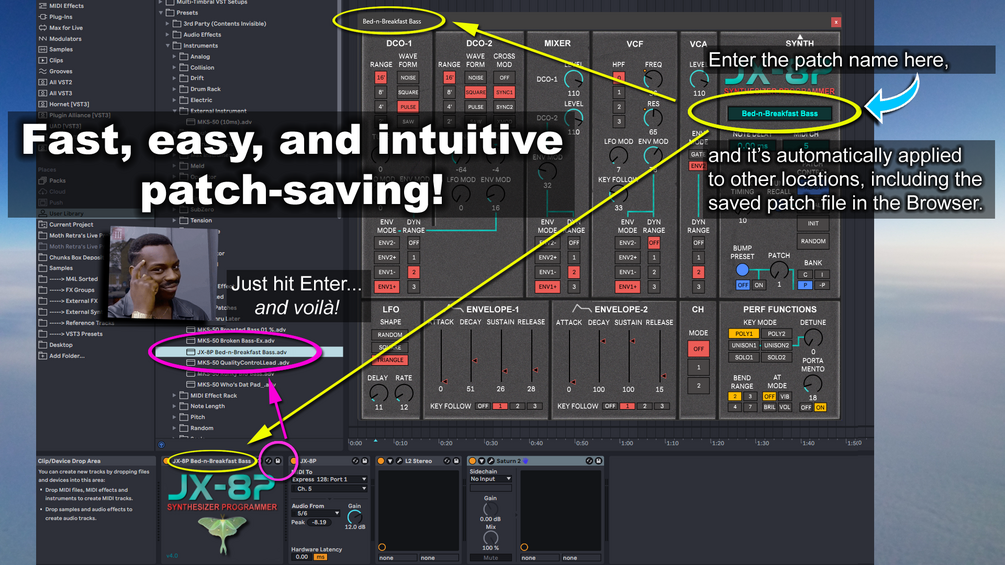Screen dimensions: 1005x565
Task: Set CH mode to OFF
Action: coord(698,348)
